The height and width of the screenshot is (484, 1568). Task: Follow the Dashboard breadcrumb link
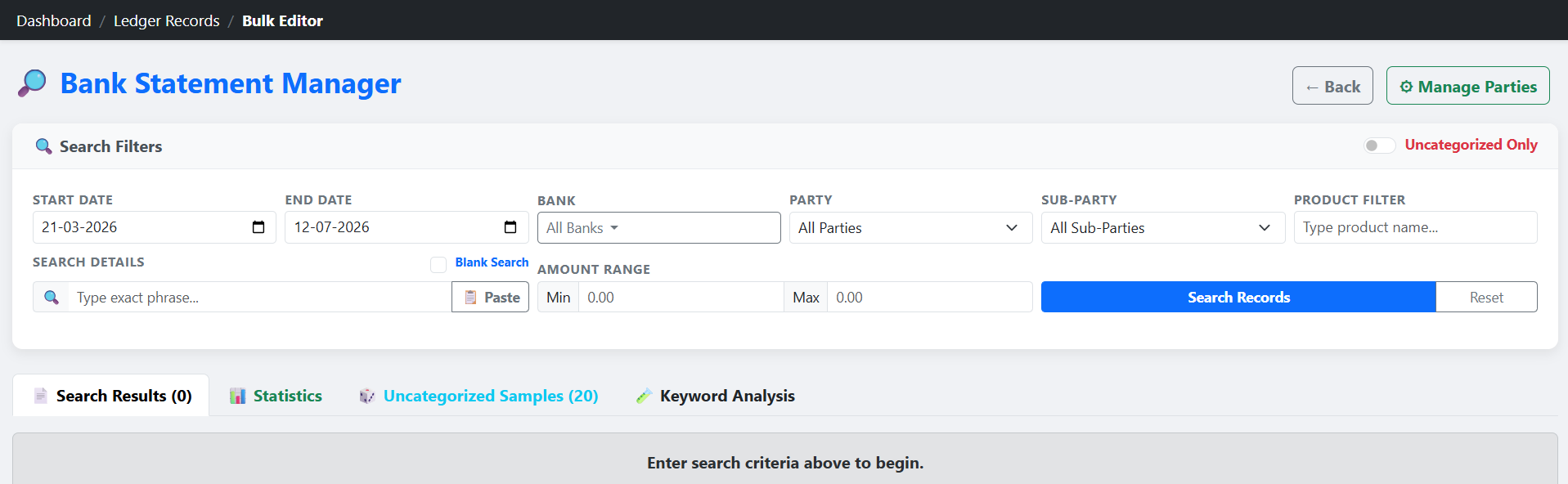pyautogui.click(x=54, y=20)
